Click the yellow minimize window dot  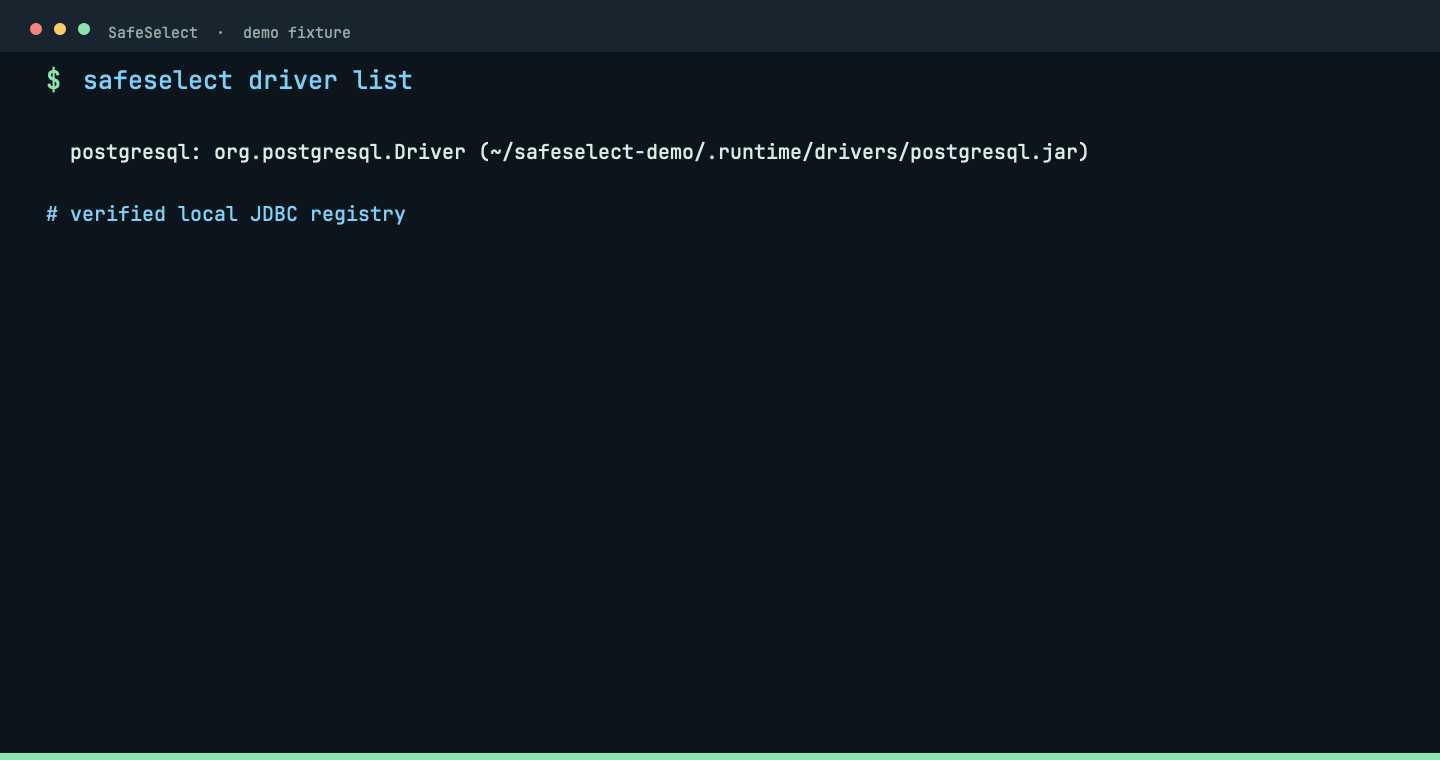tap(60, 29)
